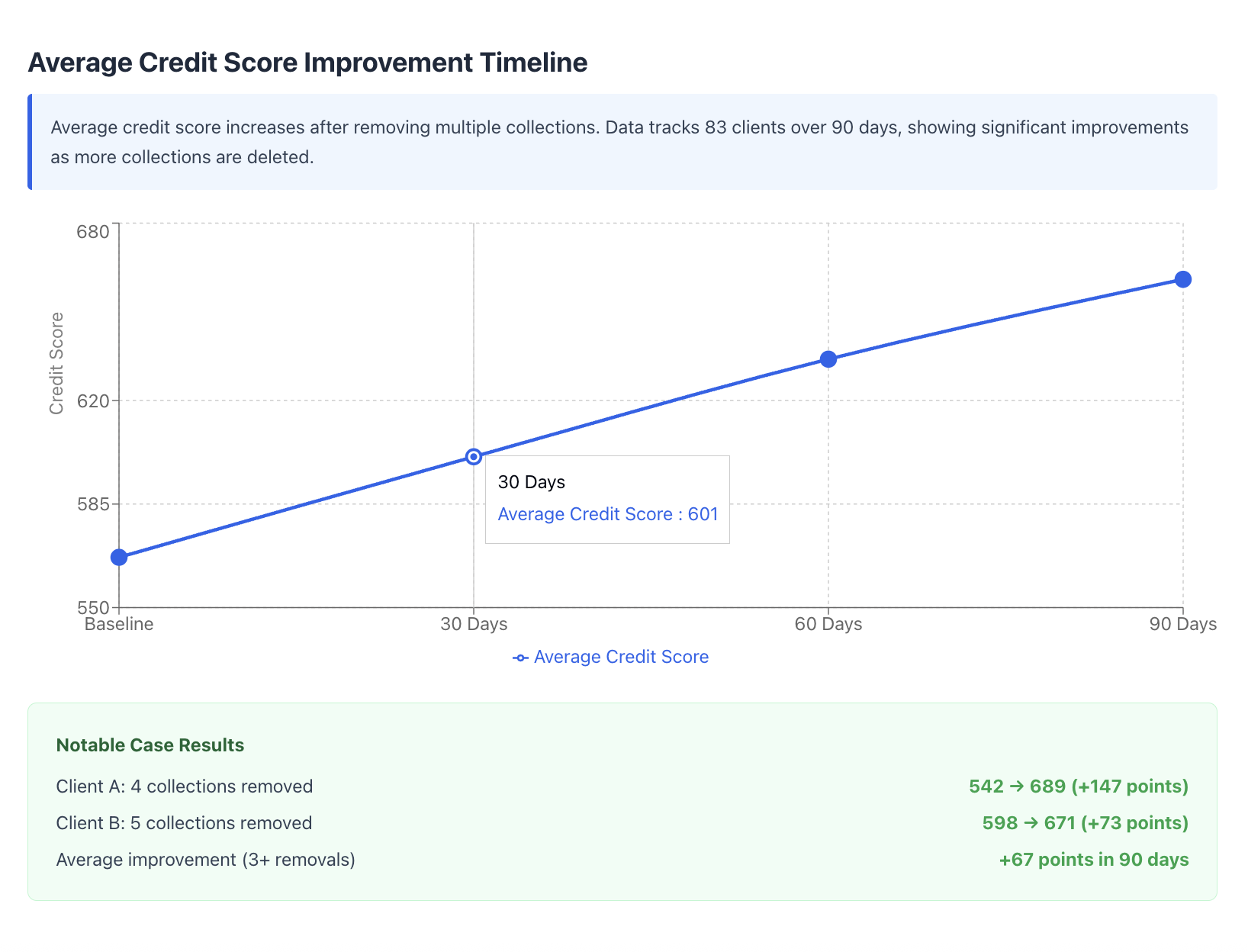Click the '+67 points in 90 days' result

point(1094,860)
